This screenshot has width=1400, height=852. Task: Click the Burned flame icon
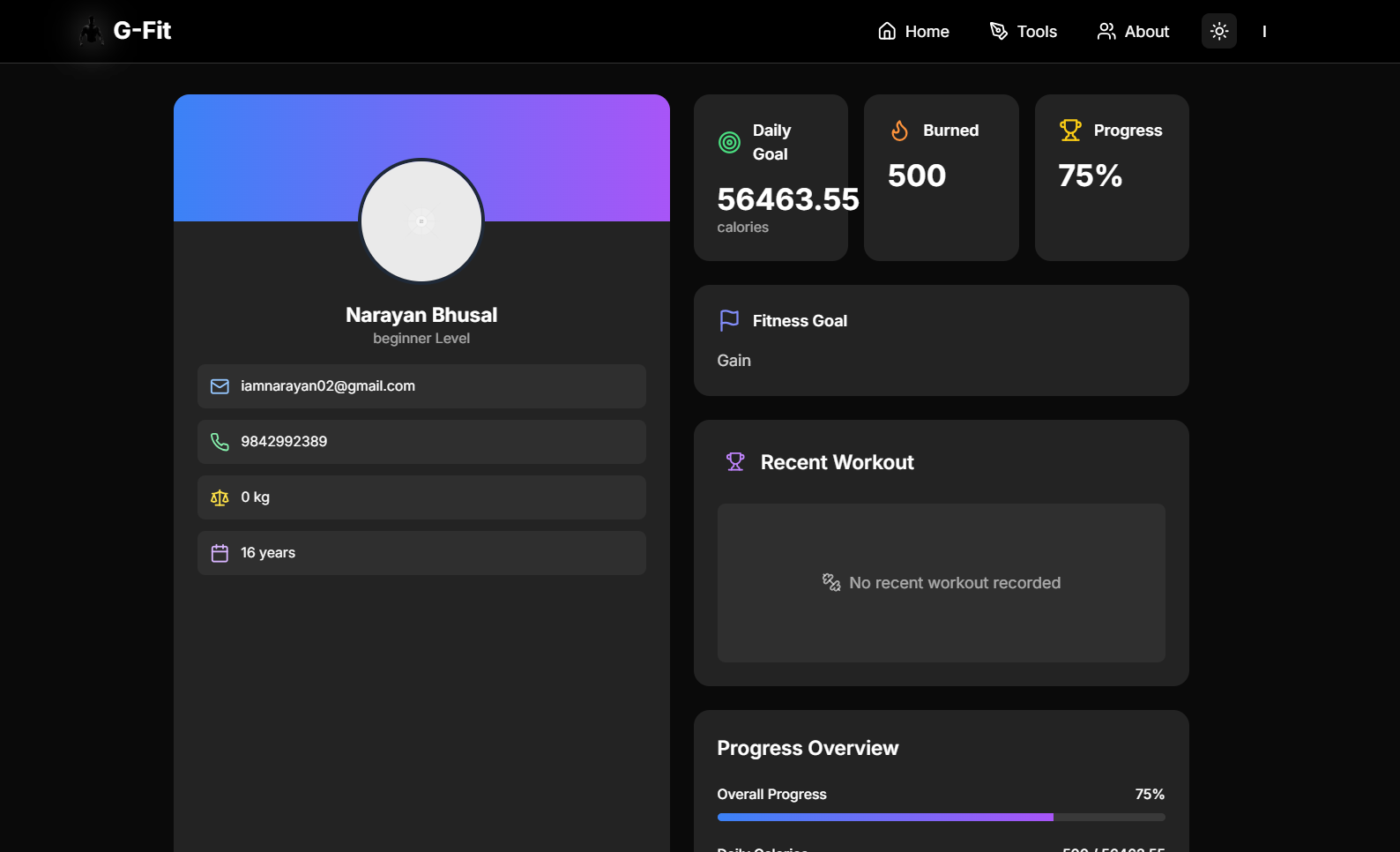pos(899,131)
